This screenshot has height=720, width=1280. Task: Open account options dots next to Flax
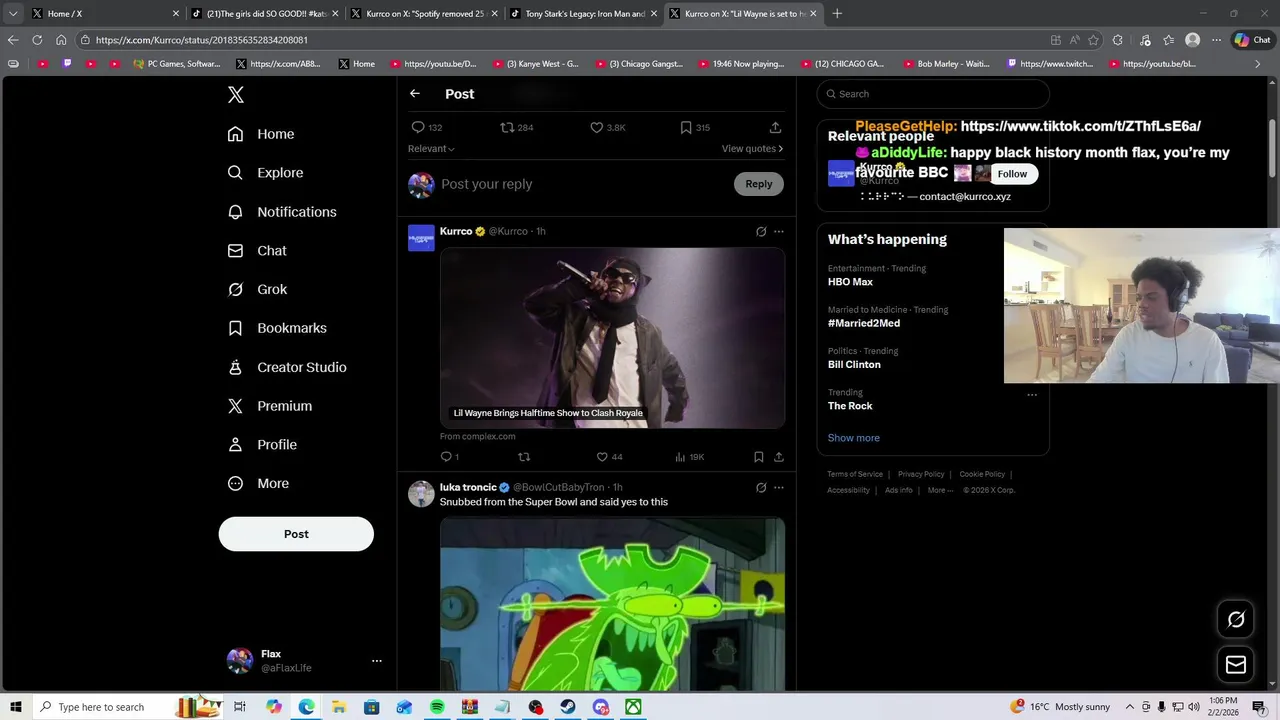click(377, 661)
